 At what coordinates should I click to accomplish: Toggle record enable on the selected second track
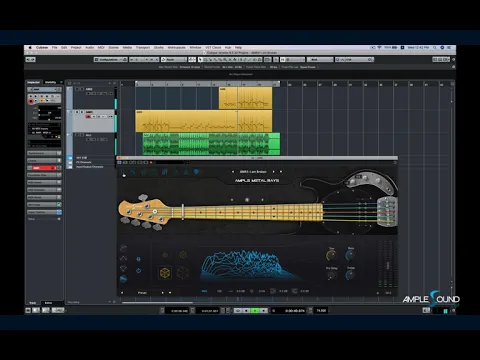[88, 116]
